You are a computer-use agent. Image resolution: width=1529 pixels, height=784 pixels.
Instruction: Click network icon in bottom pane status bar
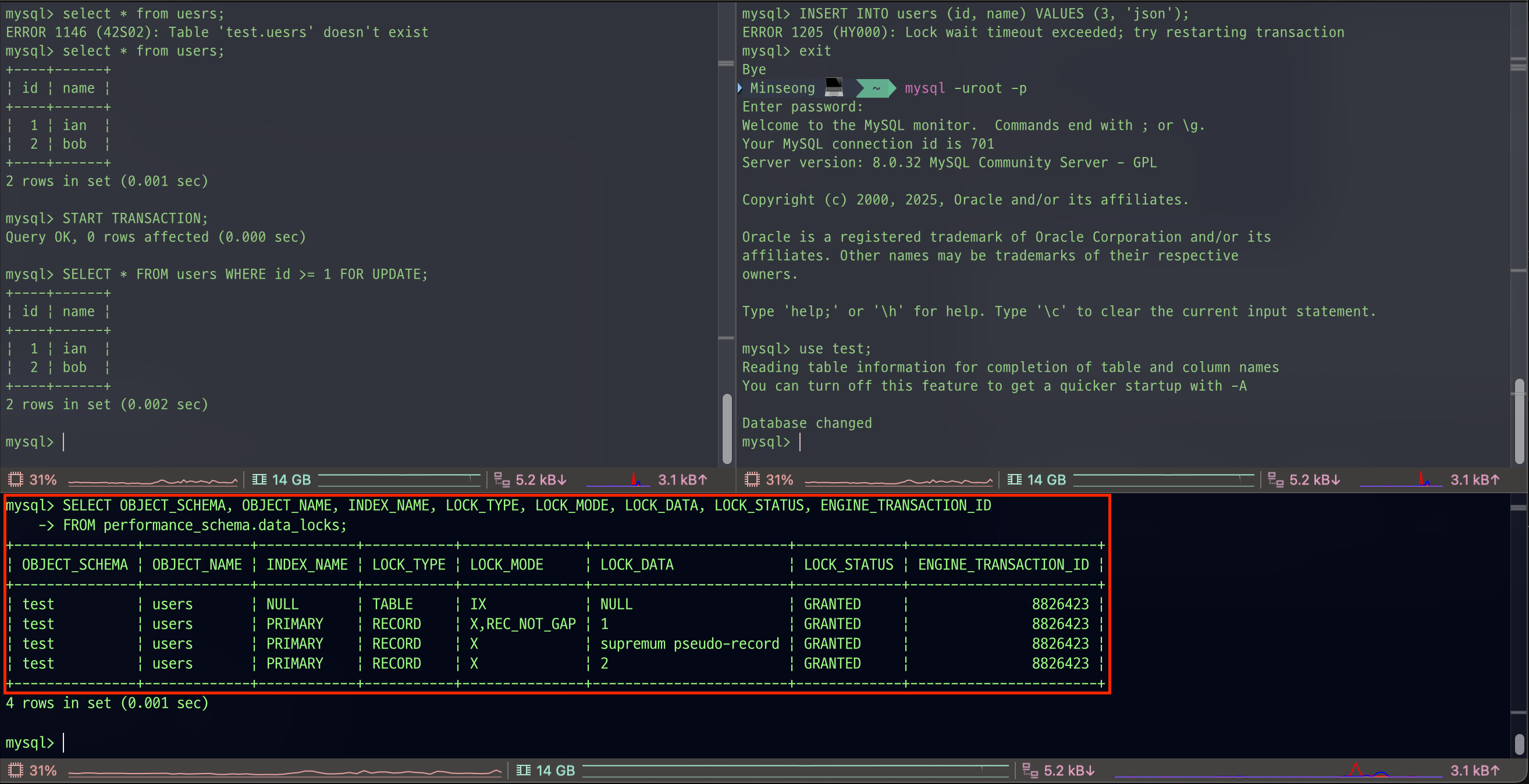(1030, 771)
